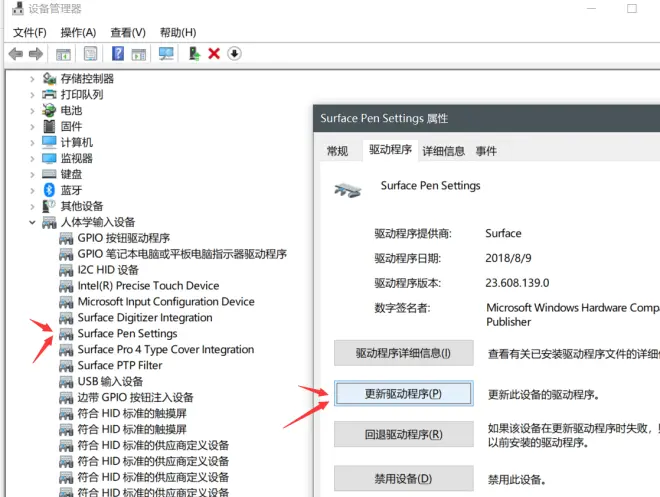Open the 操作(A) menu
Image resolution: width=660 pixels, height=497 pixels.
coord(78,32)
